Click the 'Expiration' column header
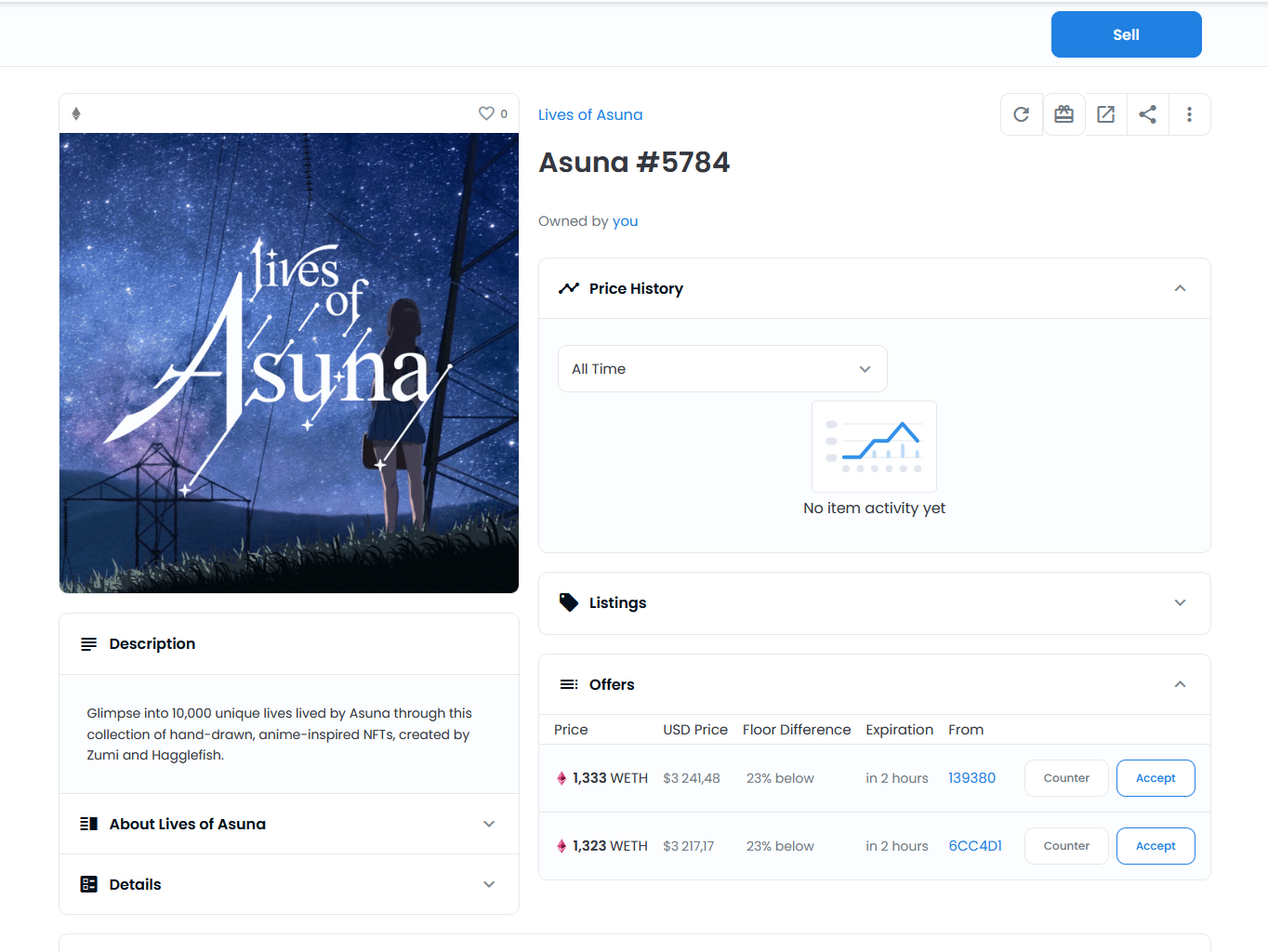Viewport: 1268px width, 952px height. pyautogui.click(x=899, y=730)
